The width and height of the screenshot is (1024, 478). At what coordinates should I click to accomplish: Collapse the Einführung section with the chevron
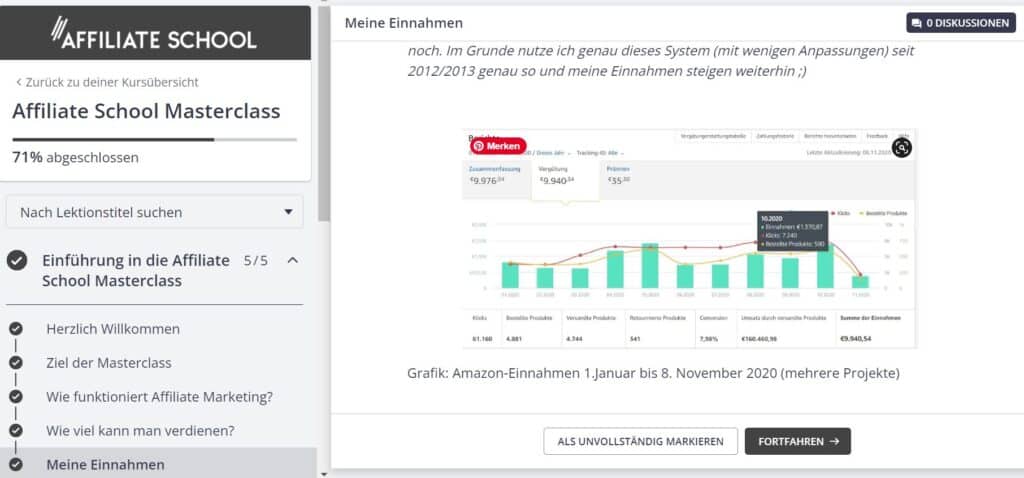pos(292,260)
